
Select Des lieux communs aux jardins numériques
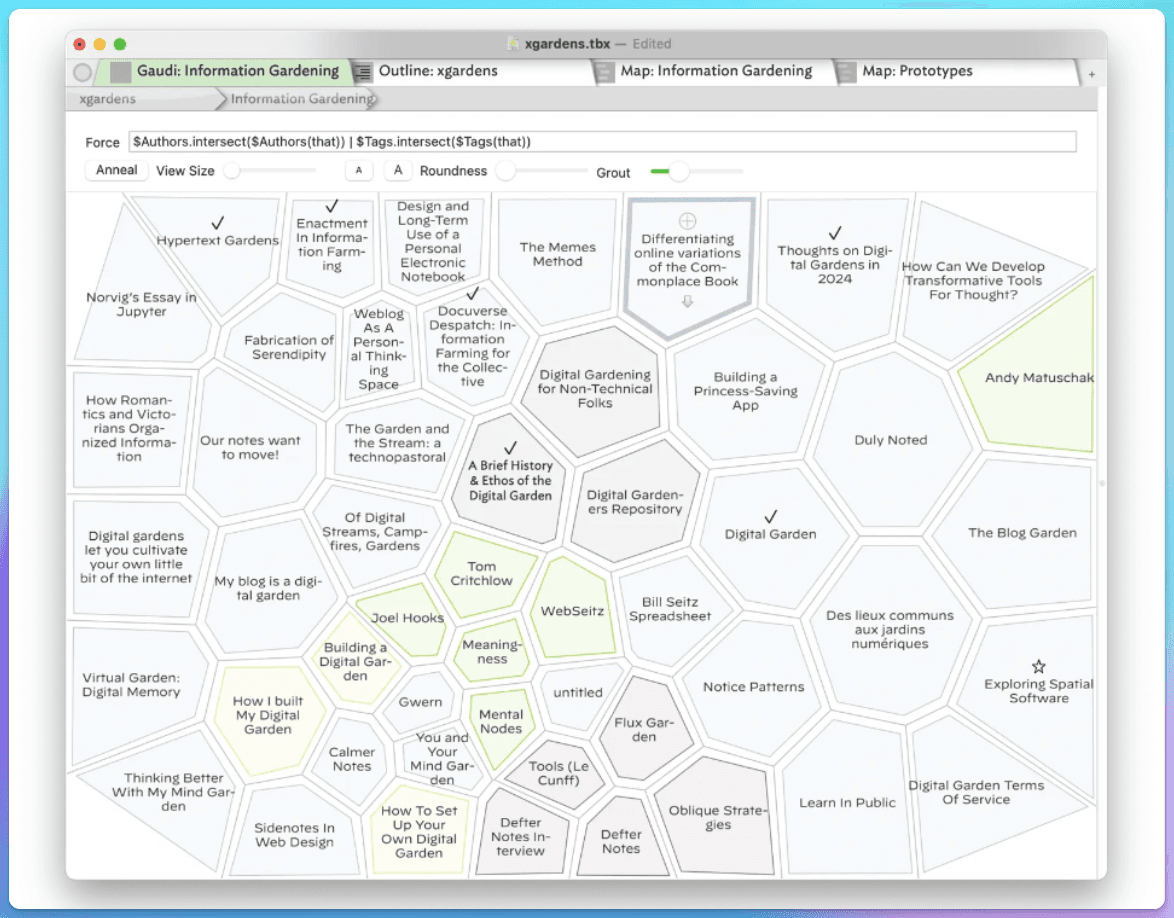click(x=889, y=629)
